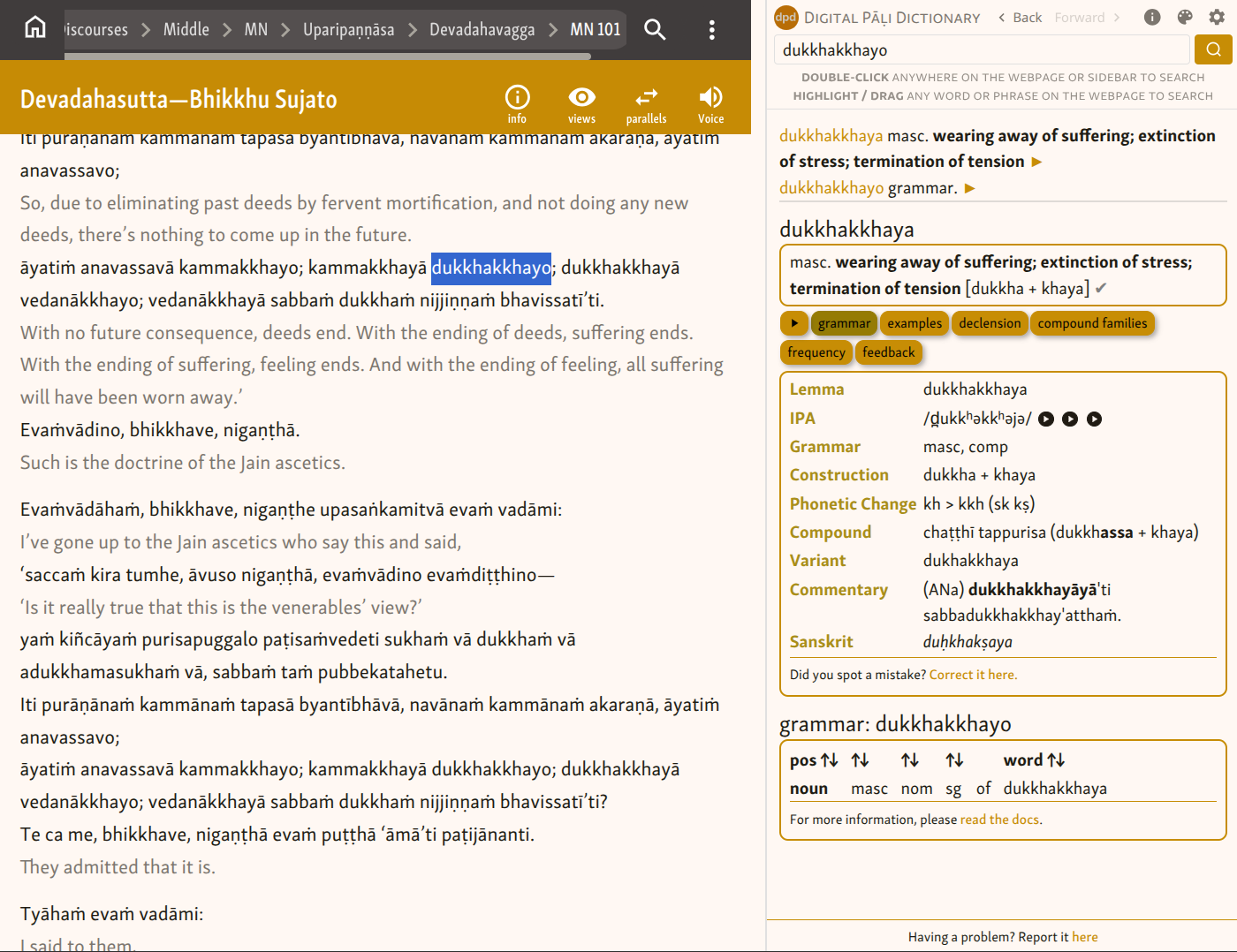Click the orange dictionary search button
Image resolution: width=1237 pixels, height=952 pixels.
click(1213, 49)
